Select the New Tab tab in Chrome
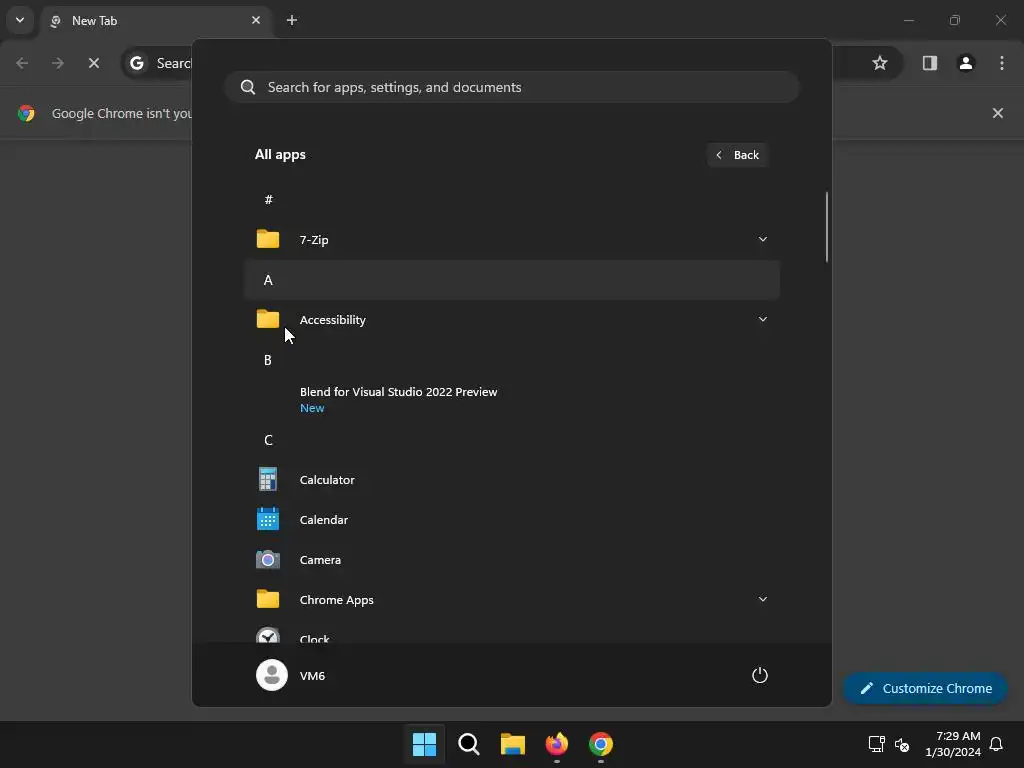 pyautogui.click(x=157, y=21)
